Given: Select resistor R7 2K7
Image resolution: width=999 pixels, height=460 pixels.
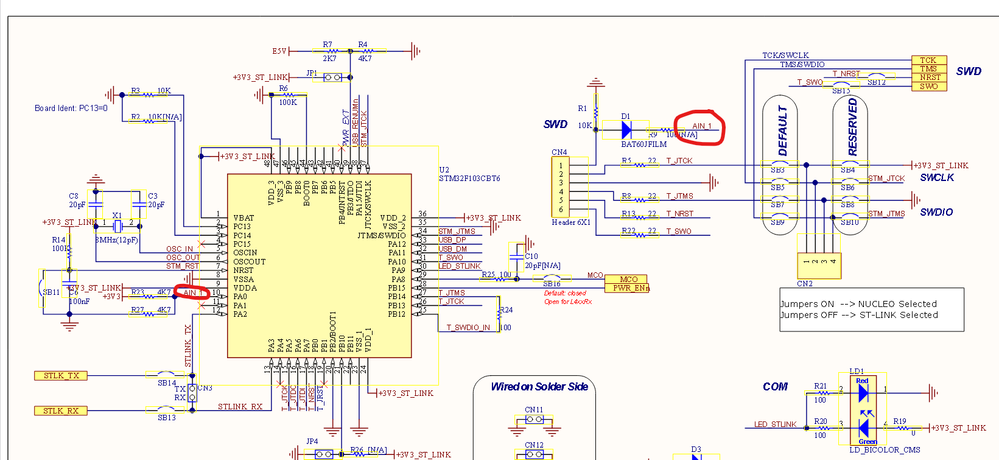Looking at the screenshot, I should click(329, 50).
